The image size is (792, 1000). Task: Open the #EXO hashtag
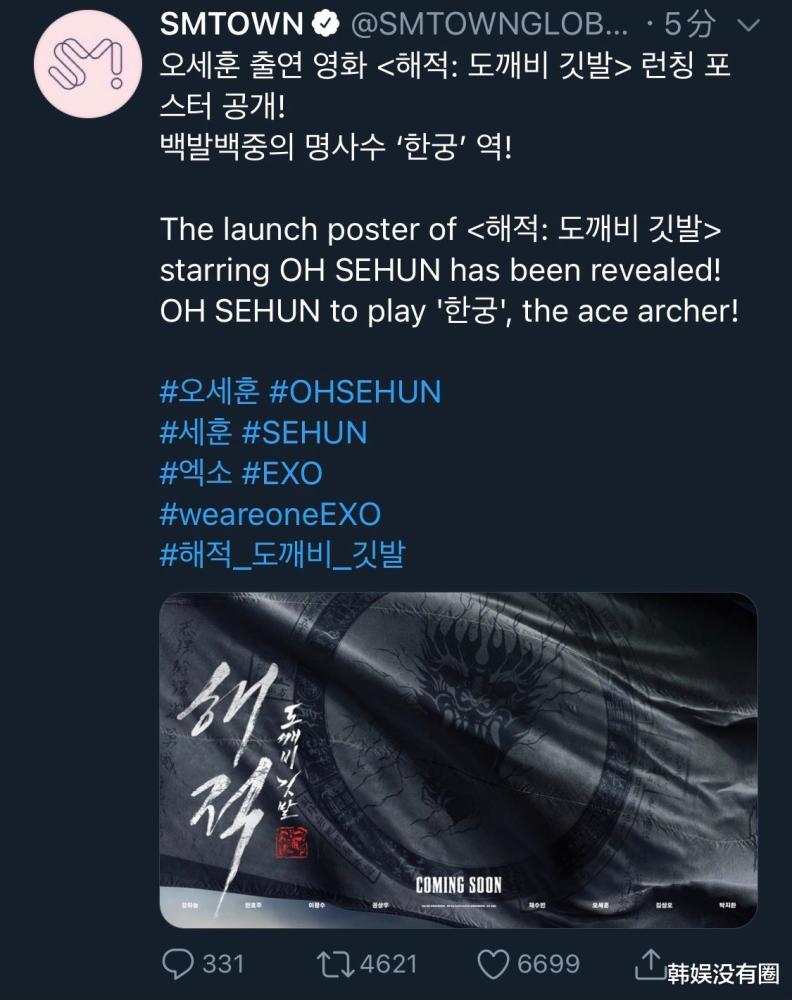[x=282, y=473]
